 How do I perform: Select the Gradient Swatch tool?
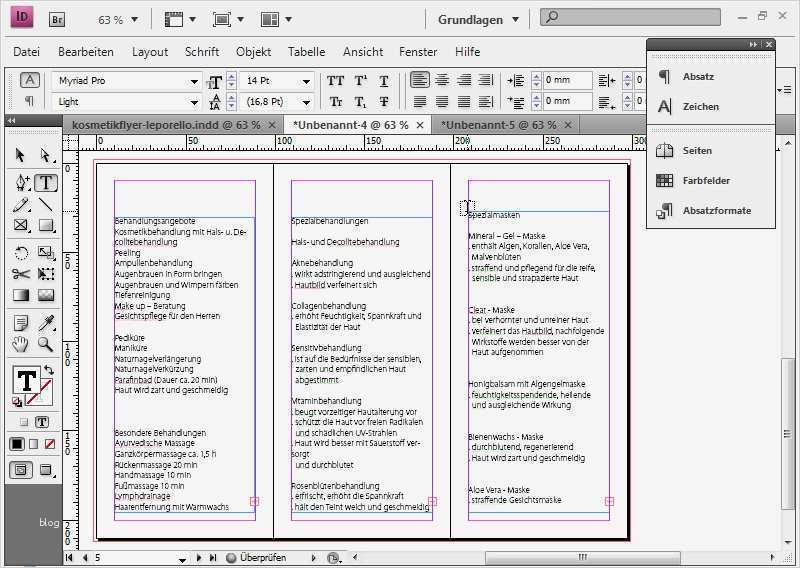(21, 295)
